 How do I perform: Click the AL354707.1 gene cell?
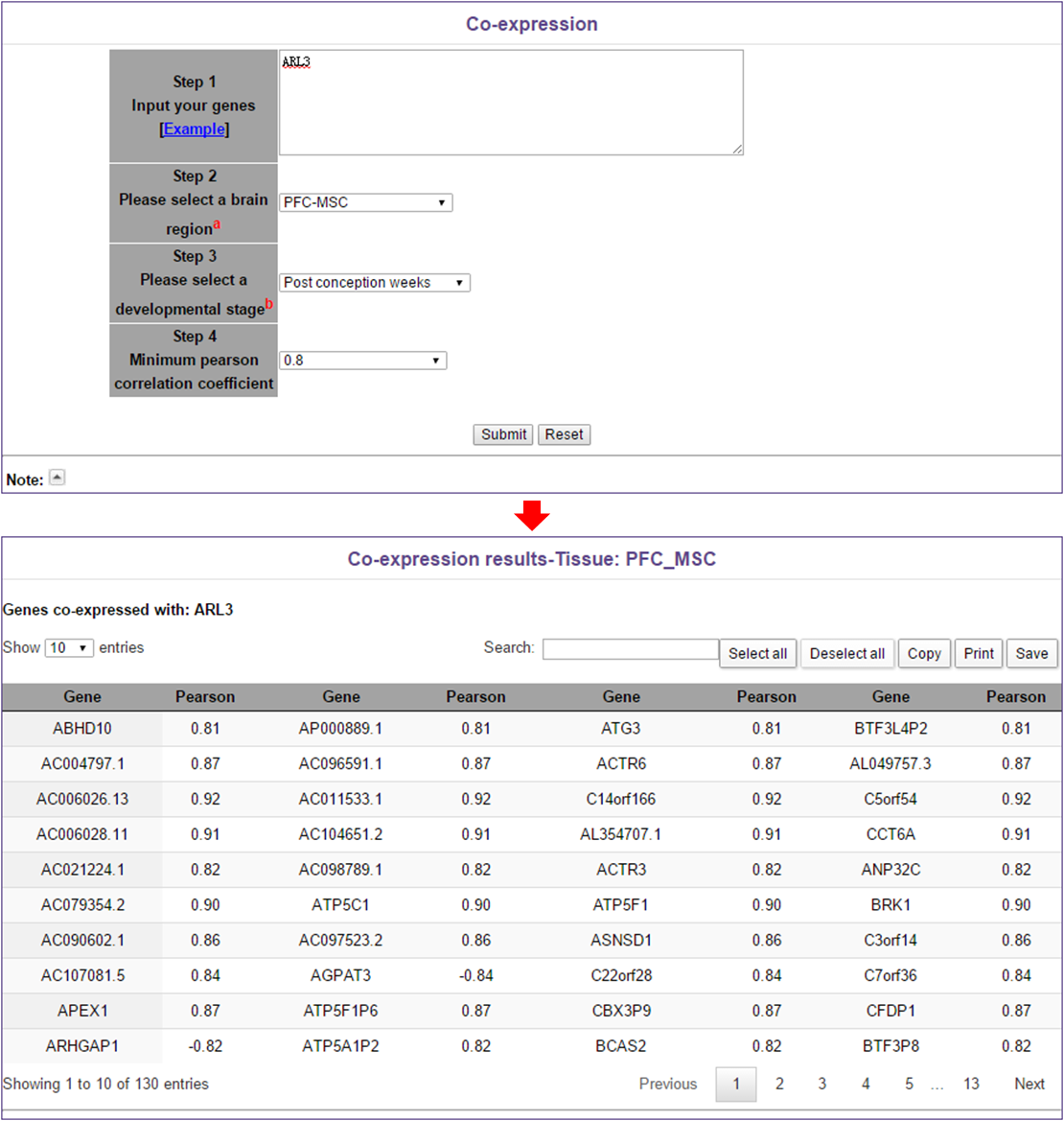point(621,834)
